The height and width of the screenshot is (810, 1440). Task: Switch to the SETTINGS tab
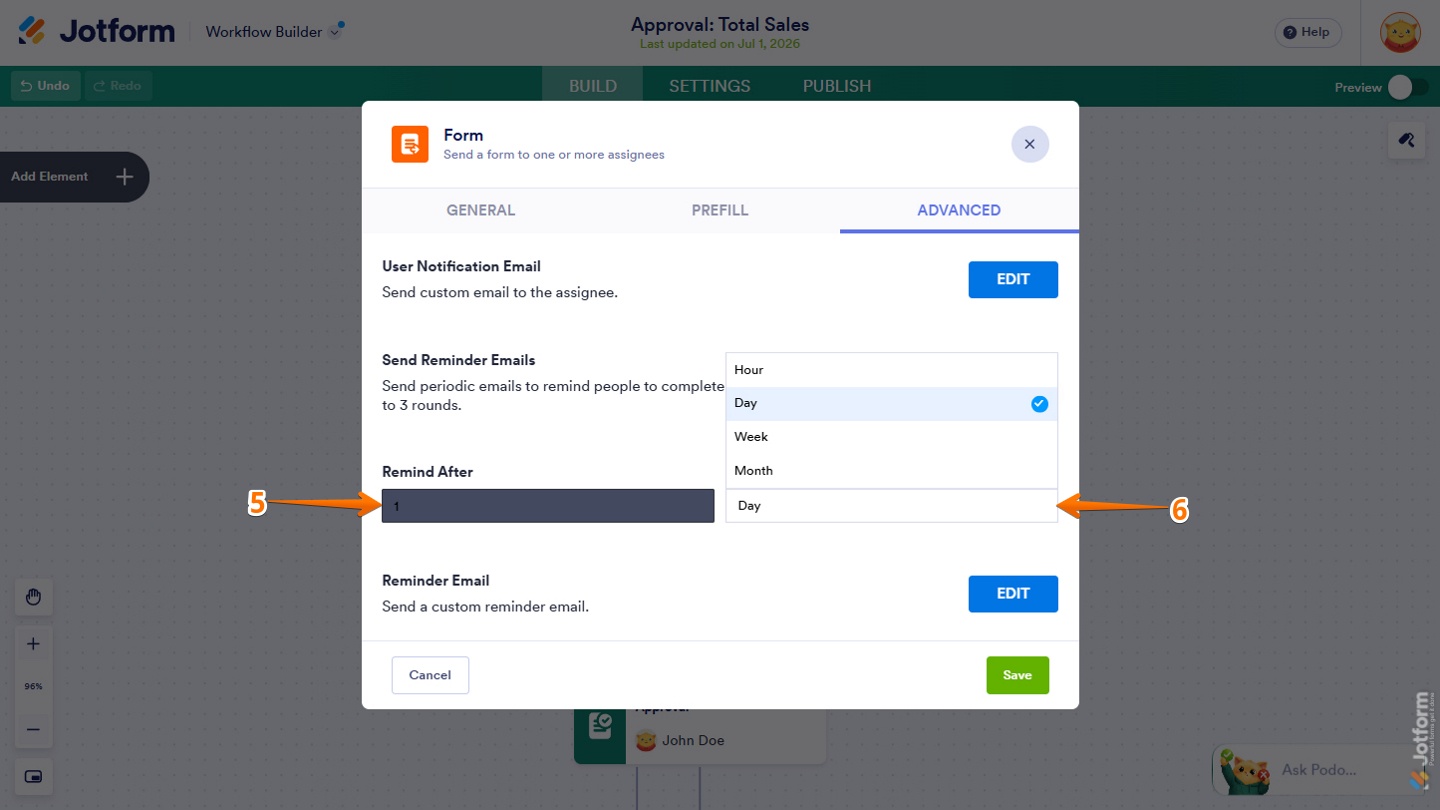(x=710, y=86)
